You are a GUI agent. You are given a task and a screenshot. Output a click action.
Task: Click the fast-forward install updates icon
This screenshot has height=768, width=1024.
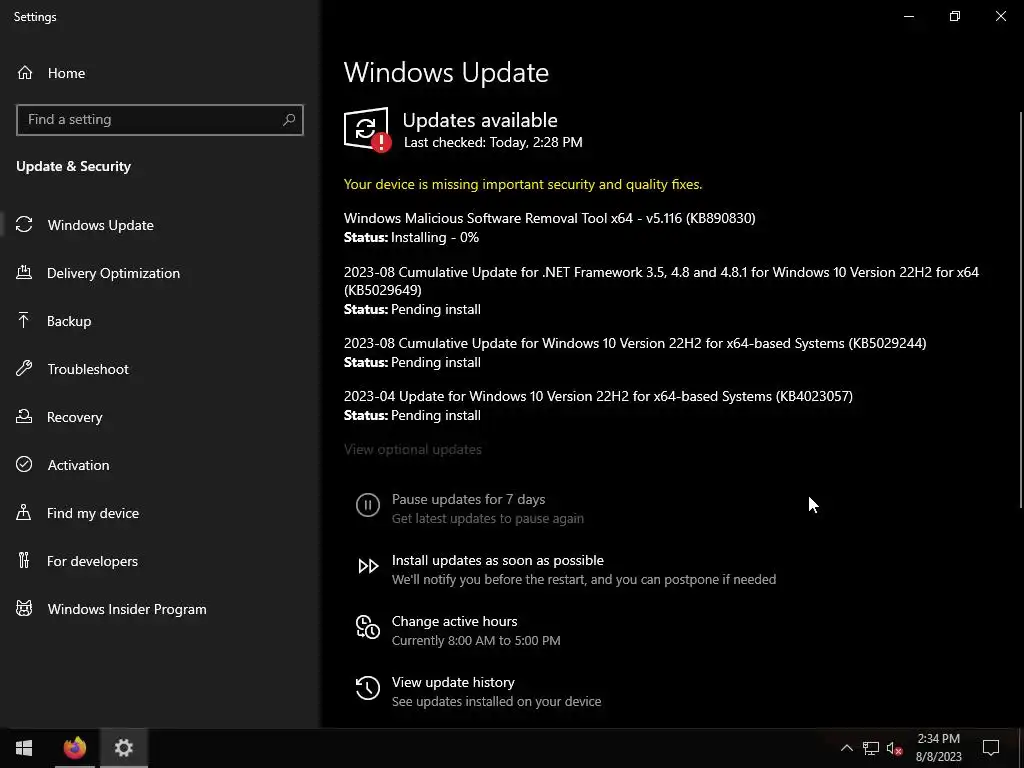click(x=368, y=566)
